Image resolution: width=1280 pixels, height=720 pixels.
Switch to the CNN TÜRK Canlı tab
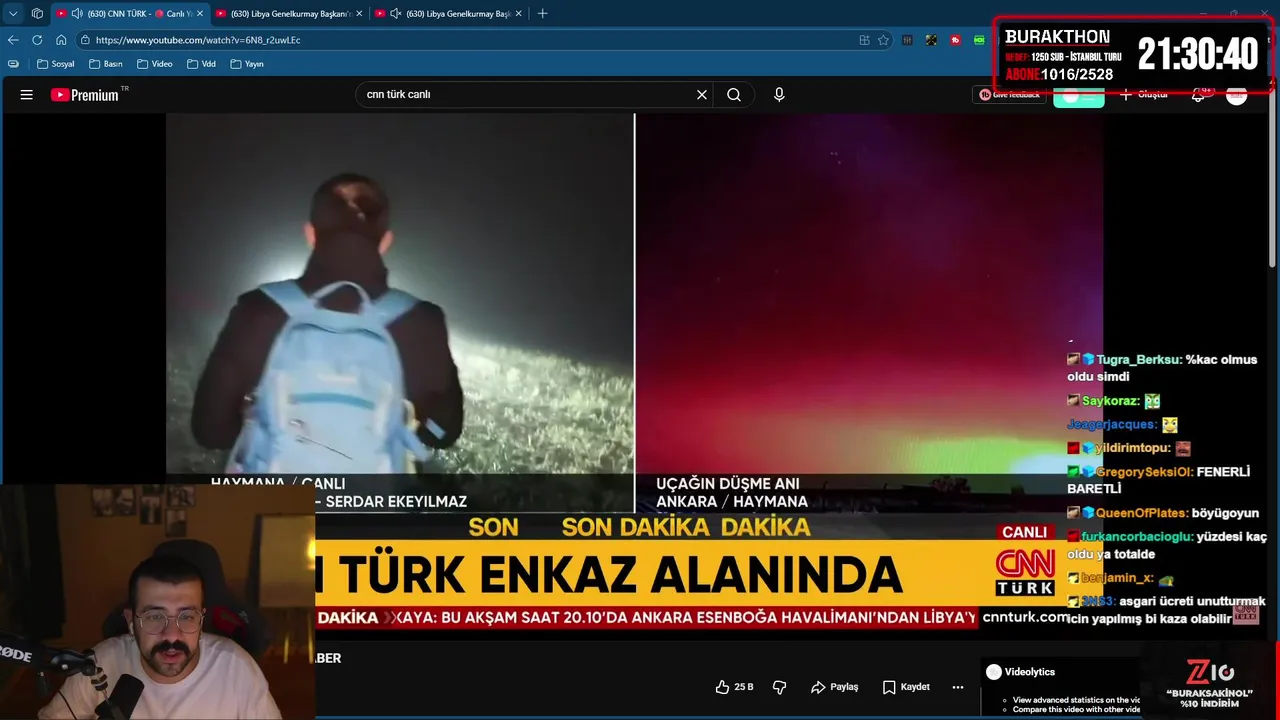[x=130, y=13]
